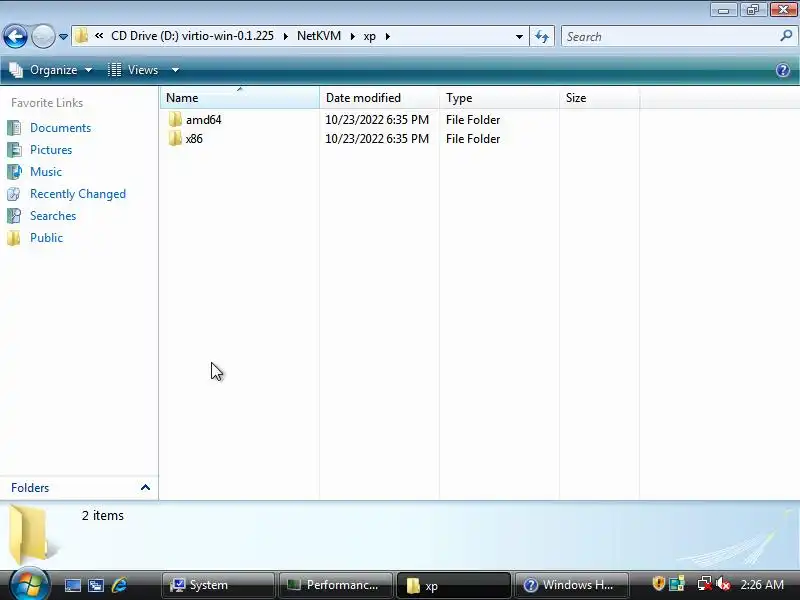Click the Music icon in sidebar
Viewport: 800px width, 600px height.
tap(14, 171)
